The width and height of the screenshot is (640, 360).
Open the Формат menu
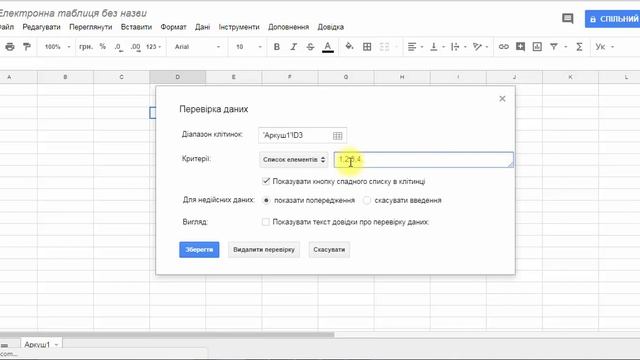(x=173, y=27)
